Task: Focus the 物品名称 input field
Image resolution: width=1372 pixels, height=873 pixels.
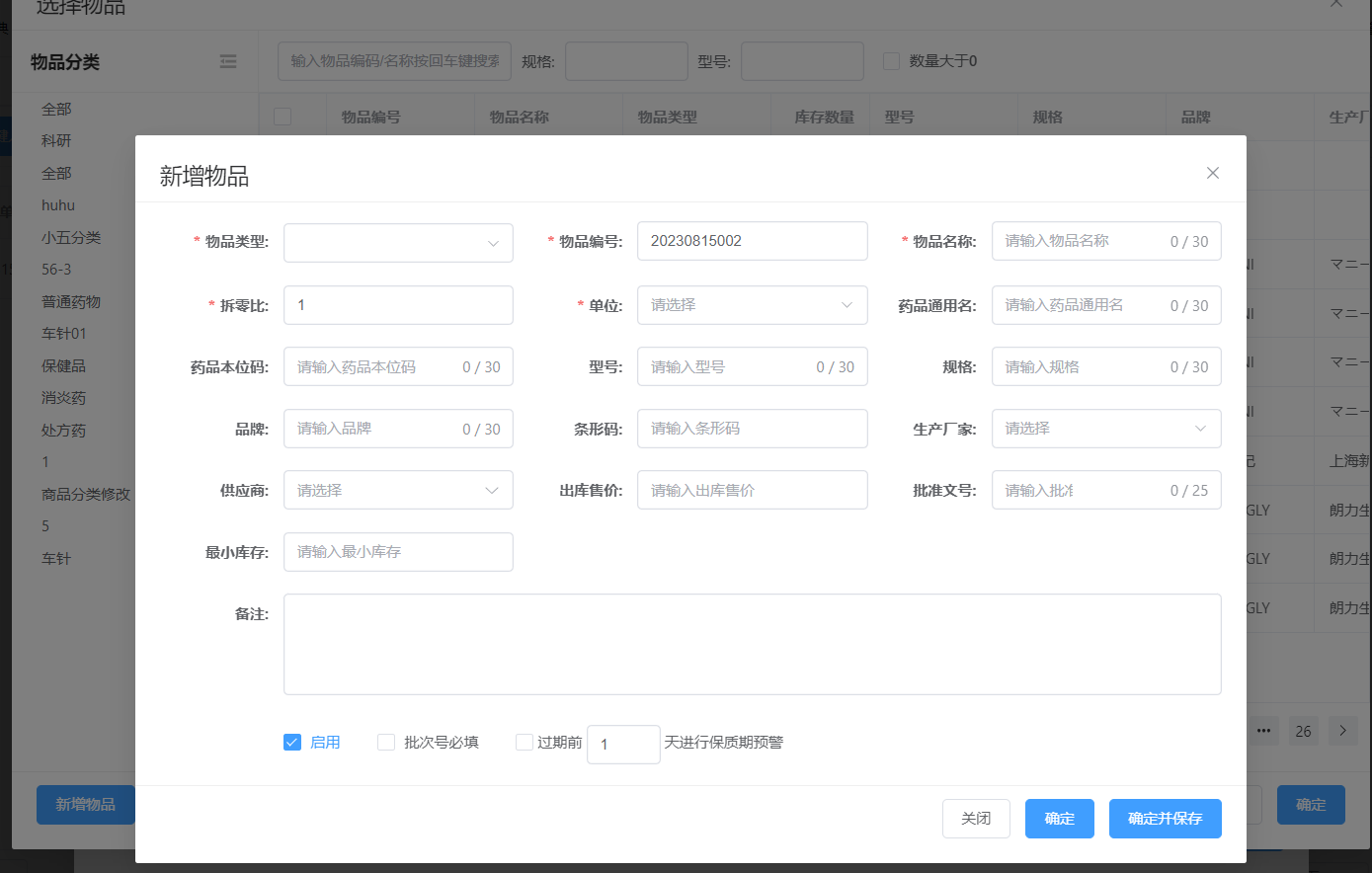Action: tap(1106, 241)
